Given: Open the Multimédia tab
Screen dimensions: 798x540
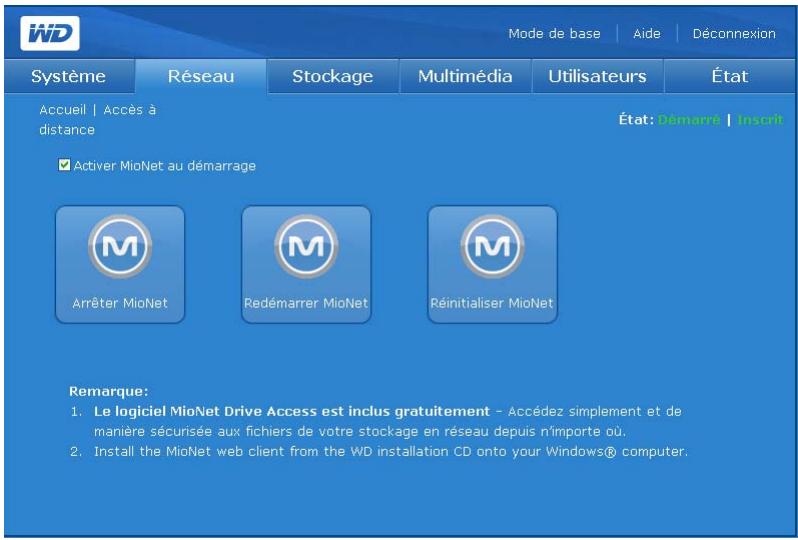Looking at the screenshot, I should coord(465,76).
